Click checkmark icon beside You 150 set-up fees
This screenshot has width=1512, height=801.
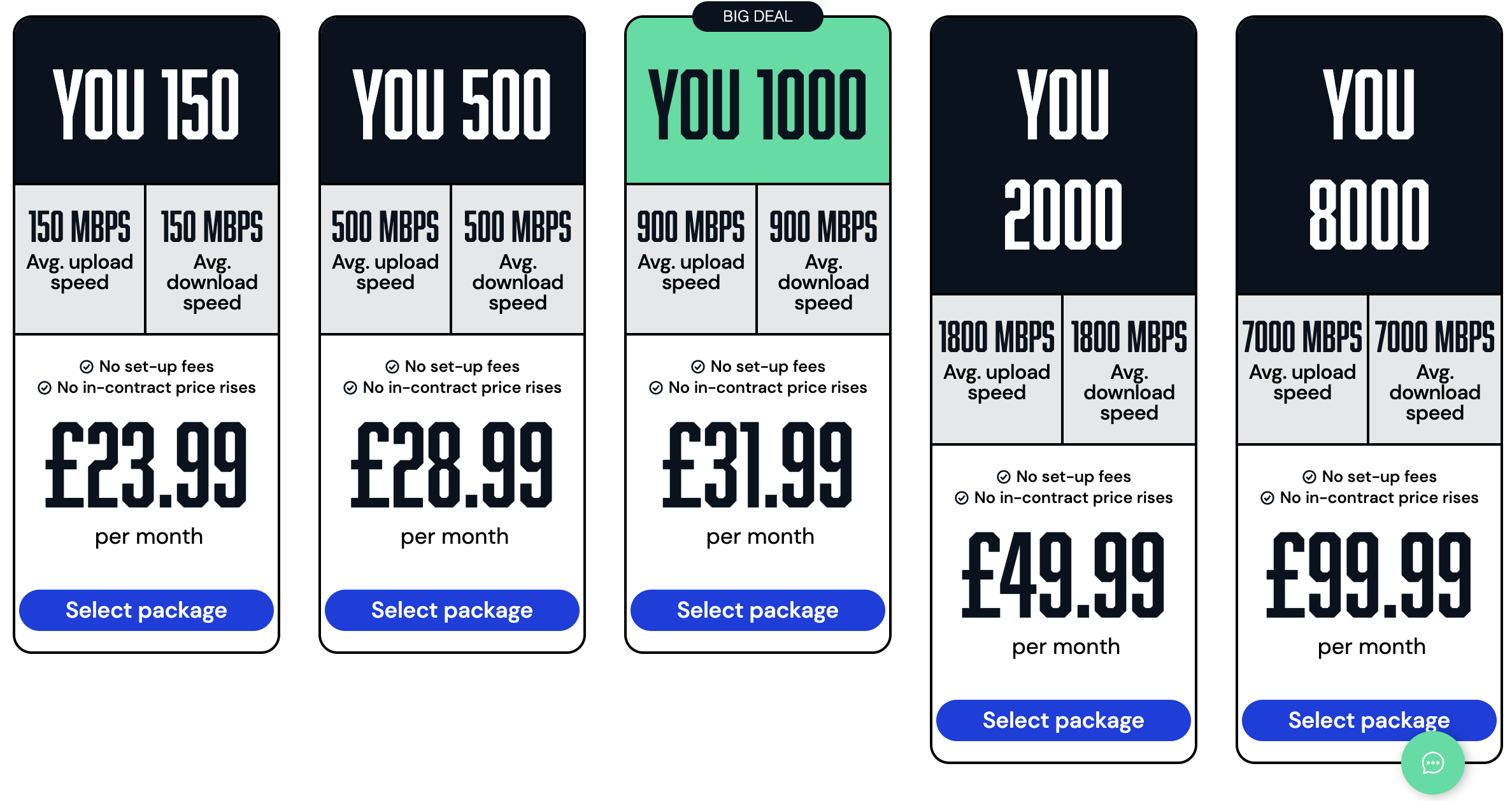[86, 367]
